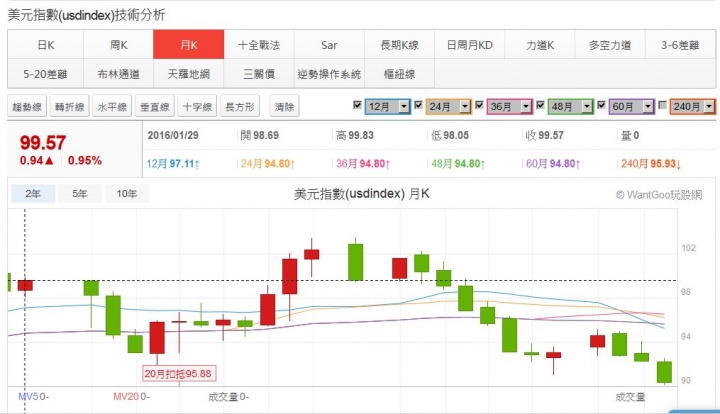Switch to the 日K tab

(45, 45)
